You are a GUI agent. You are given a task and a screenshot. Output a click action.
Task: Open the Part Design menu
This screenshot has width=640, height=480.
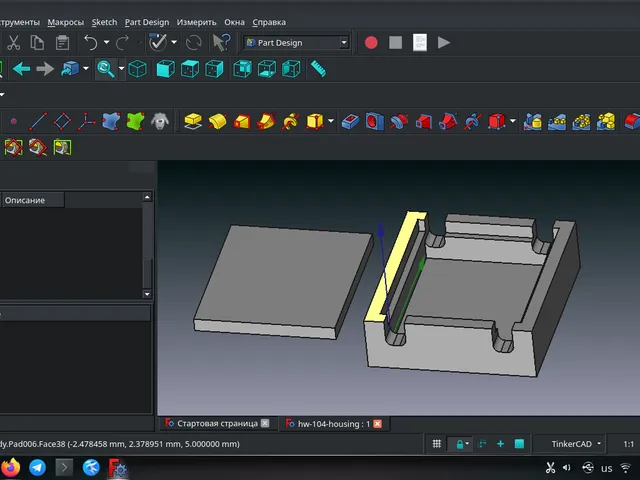pos(147,22)
